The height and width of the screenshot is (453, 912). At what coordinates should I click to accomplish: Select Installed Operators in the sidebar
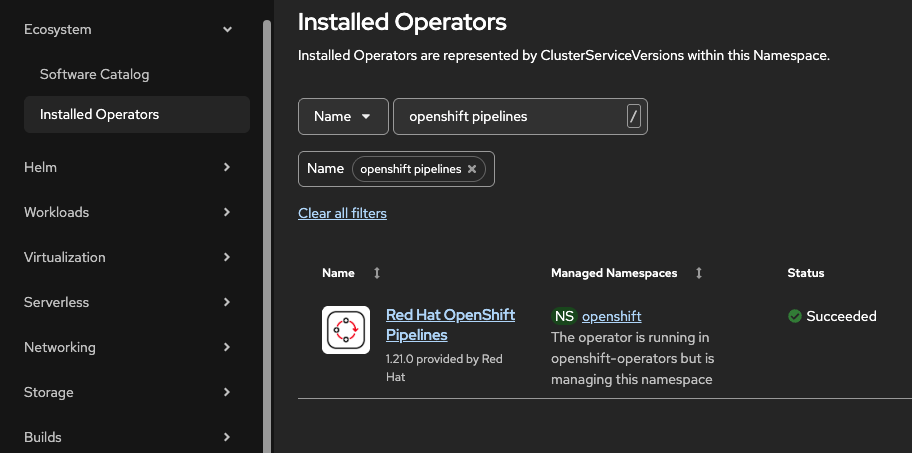[x=99, y=114]
